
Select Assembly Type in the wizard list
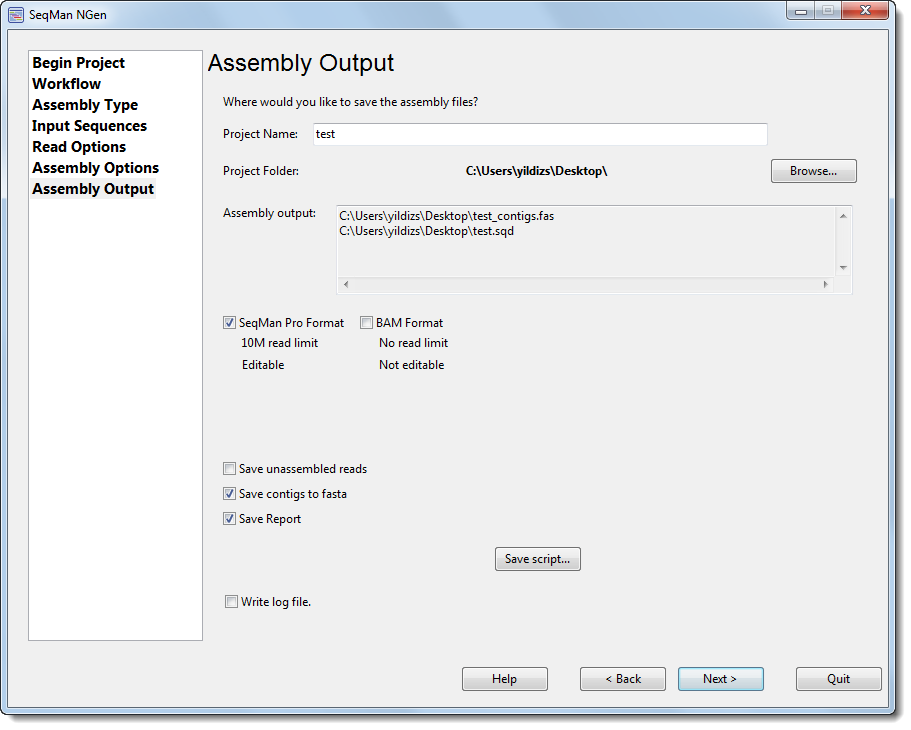coord(85,105)
